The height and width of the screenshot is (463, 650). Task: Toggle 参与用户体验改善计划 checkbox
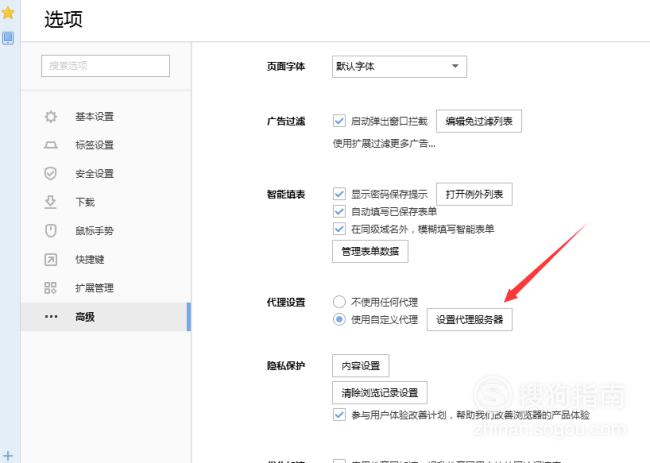(x=339, y=415)
